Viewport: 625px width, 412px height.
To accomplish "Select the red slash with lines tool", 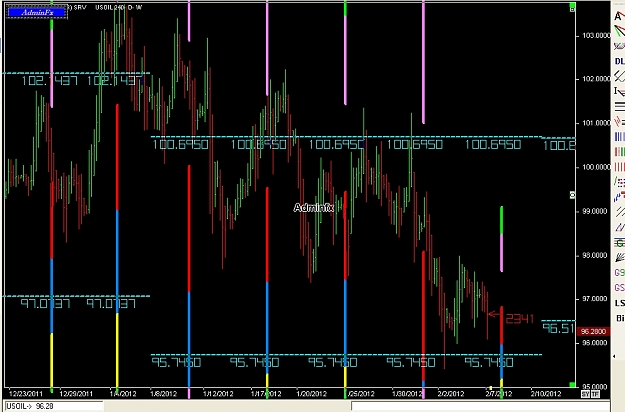I will pos(619,121).
